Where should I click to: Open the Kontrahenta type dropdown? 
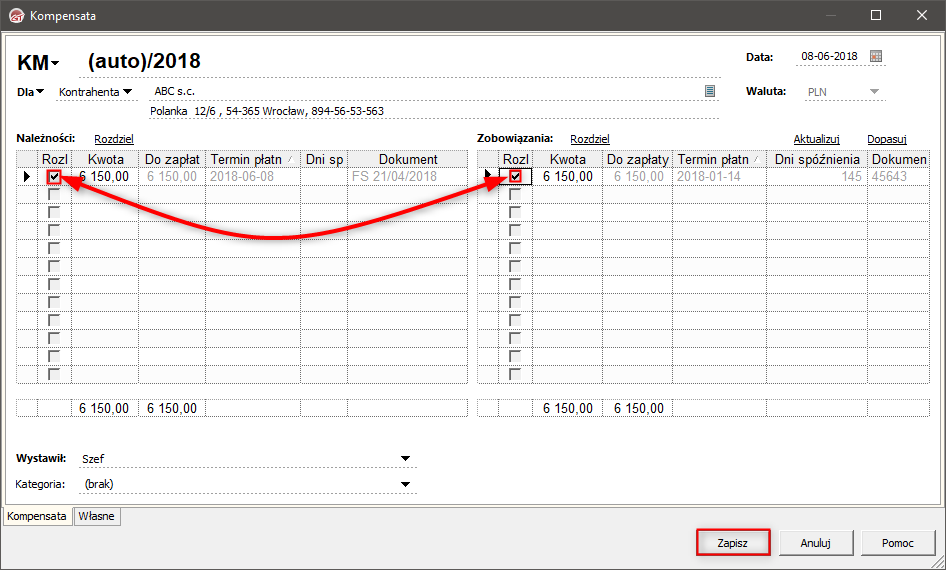tap(127, 92)
